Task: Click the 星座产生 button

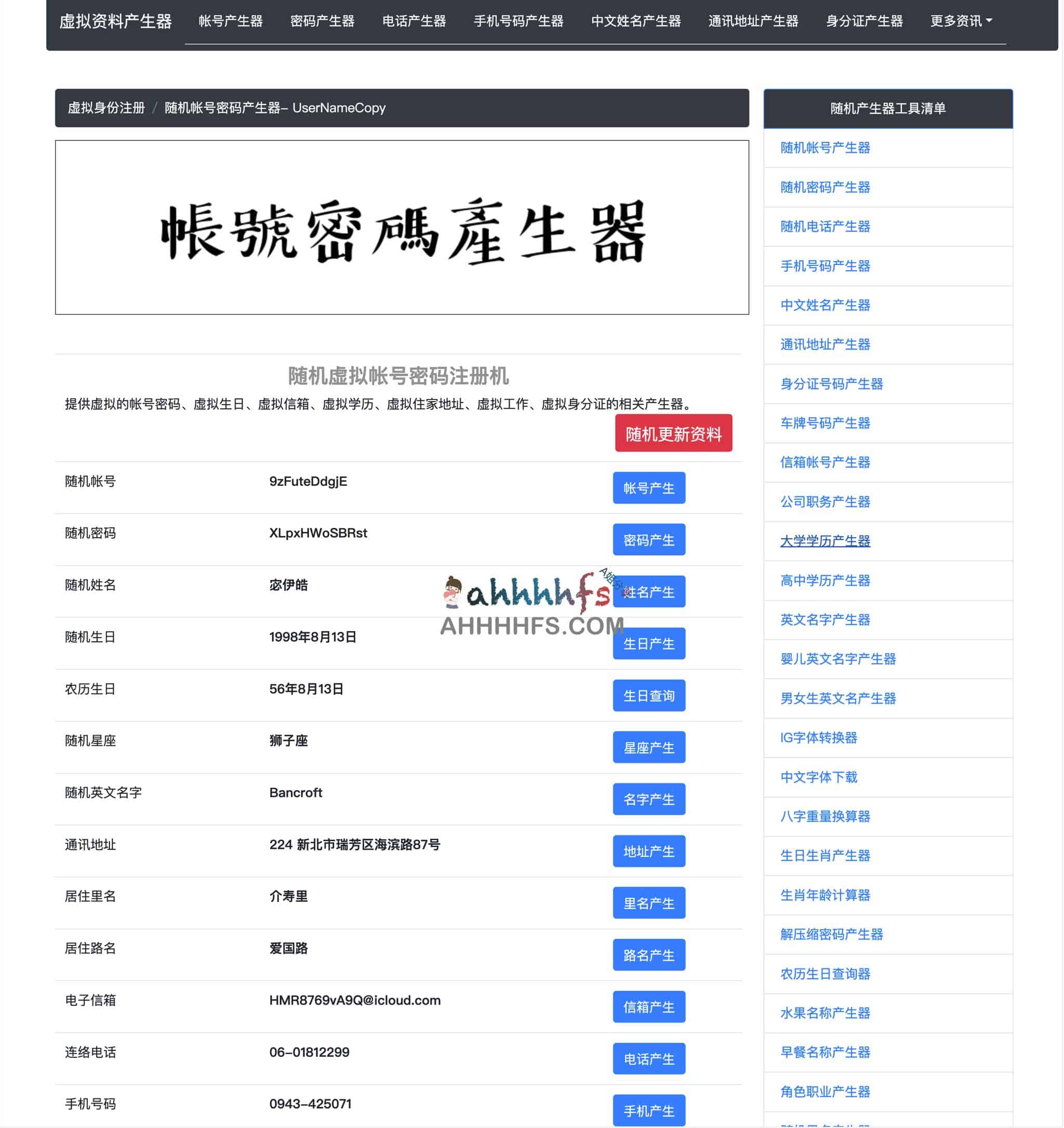Action: point(648,748)
